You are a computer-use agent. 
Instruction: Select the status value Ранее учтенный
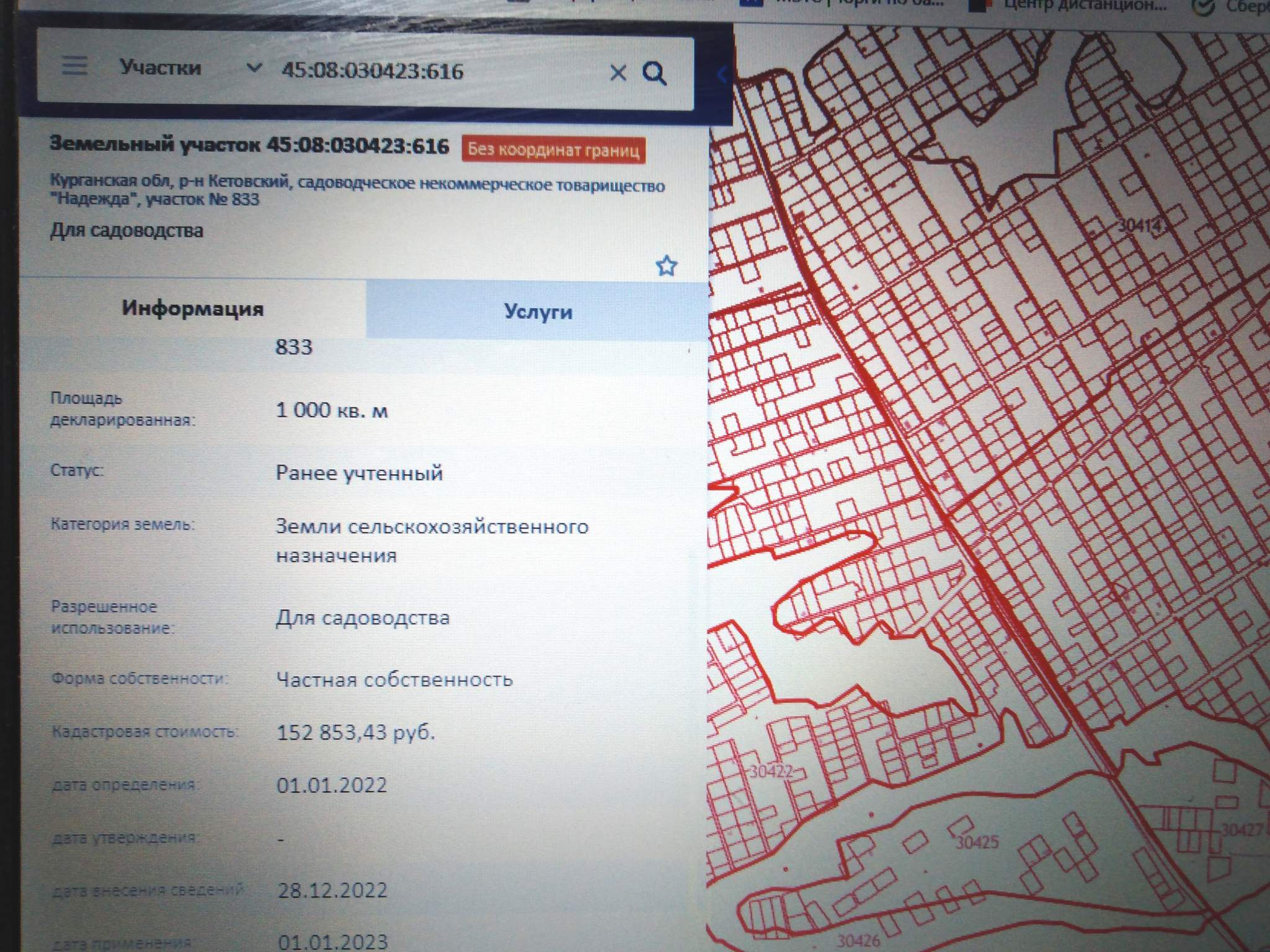pyautogui.click(x=359, y=474)
